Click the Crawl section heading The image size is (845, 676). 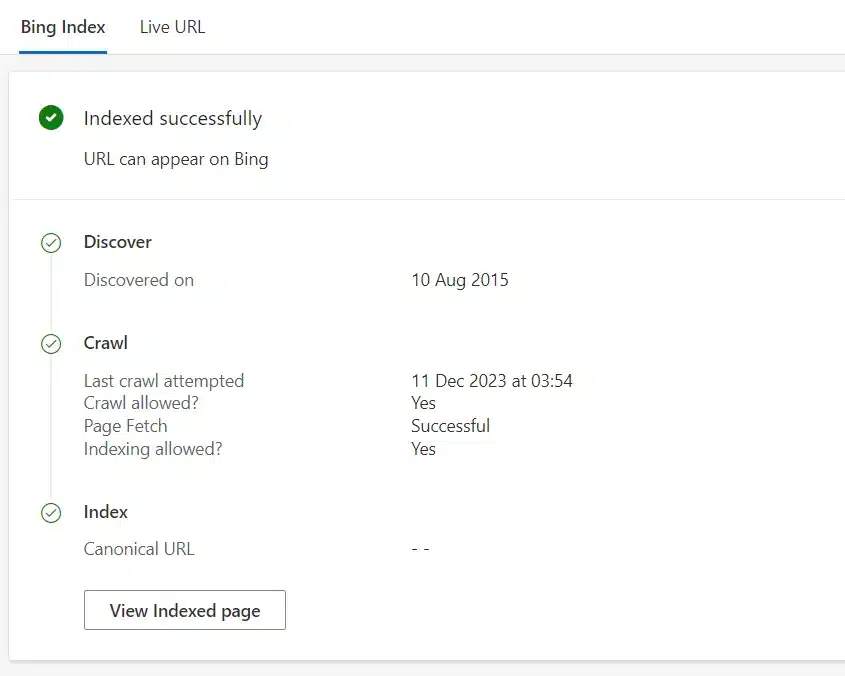(106, 343)
